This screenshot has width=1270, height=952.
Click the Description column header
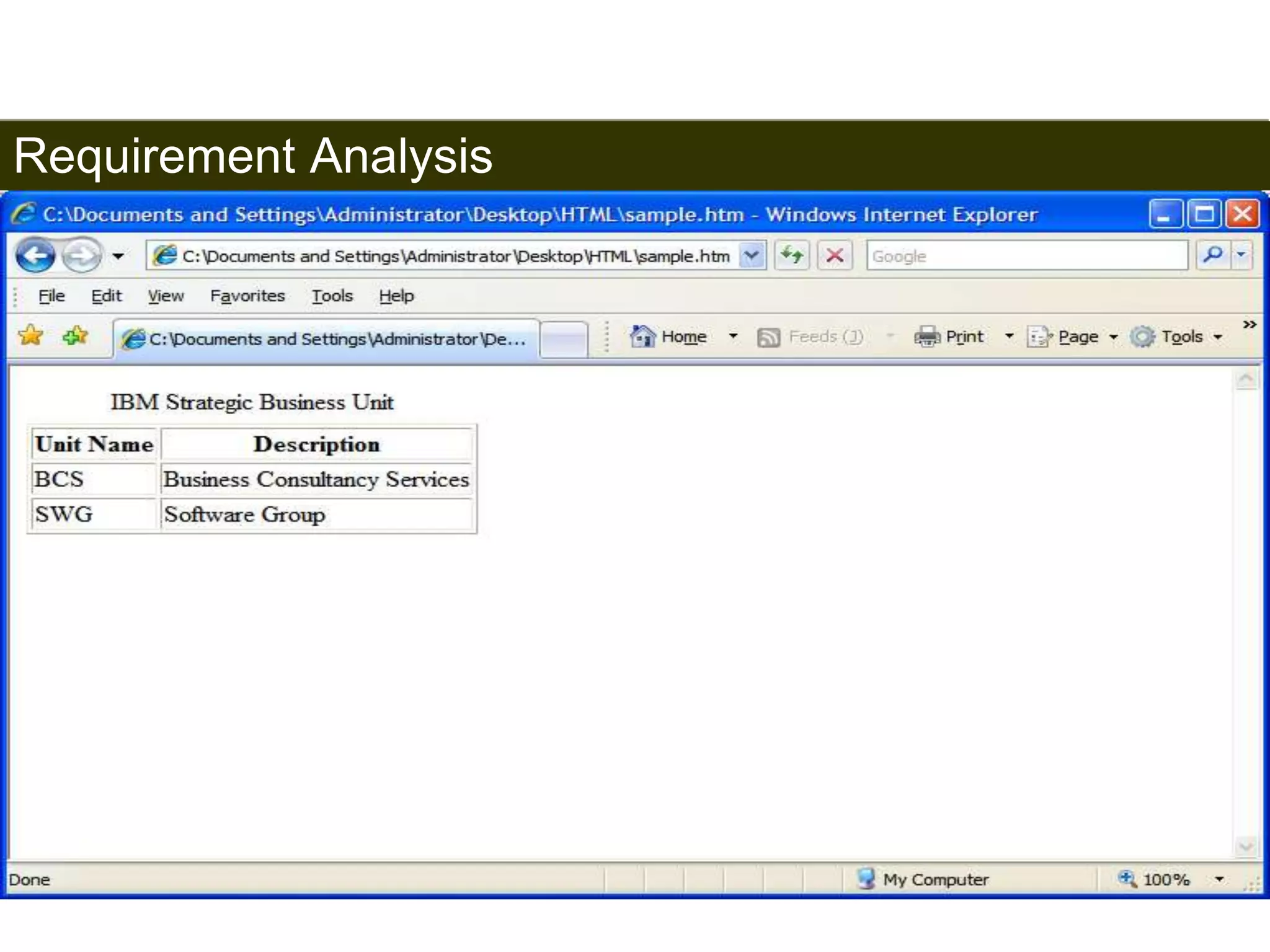[316, 444]
